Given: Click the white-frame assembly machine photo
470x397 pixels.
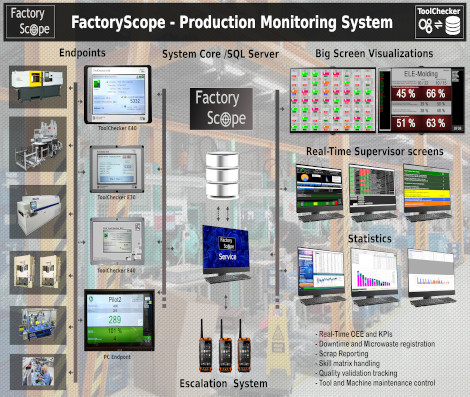Looking at the screenshot, I should (x=38, y=144).
